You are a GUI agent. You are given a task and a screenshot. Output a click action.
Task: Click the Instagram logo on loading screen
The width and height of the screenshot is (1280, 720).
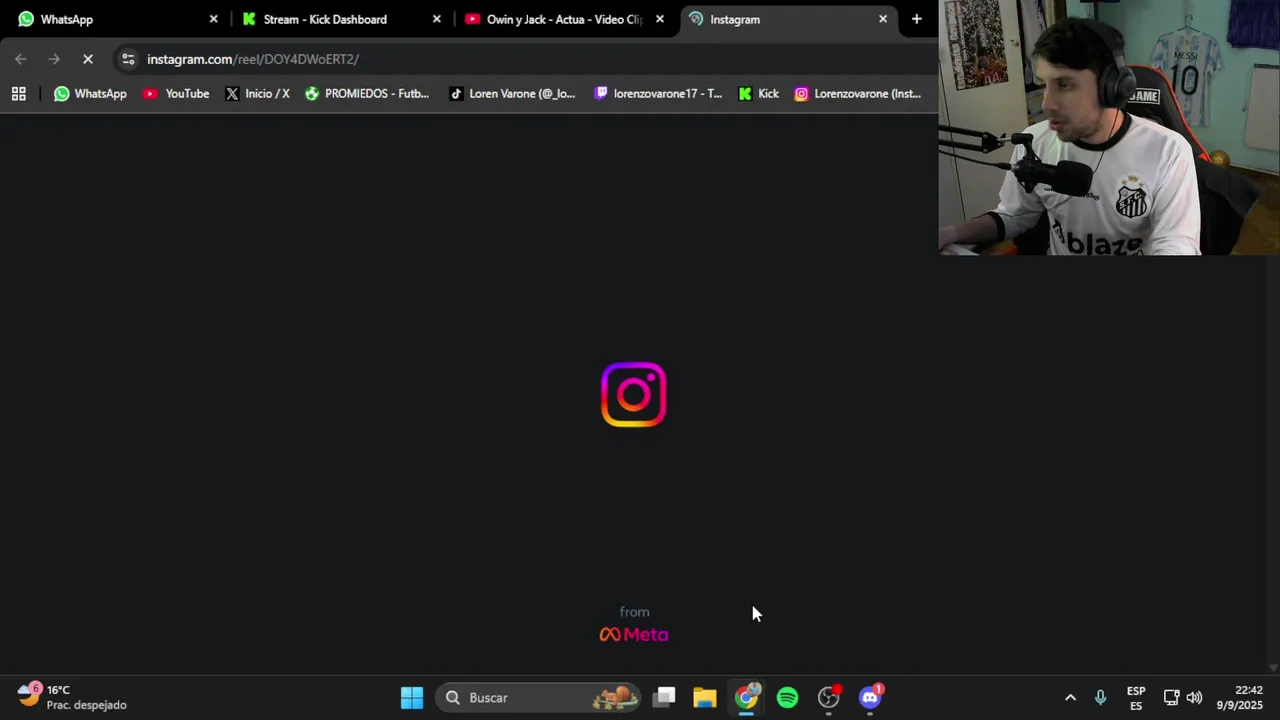[x=634, y=394]
